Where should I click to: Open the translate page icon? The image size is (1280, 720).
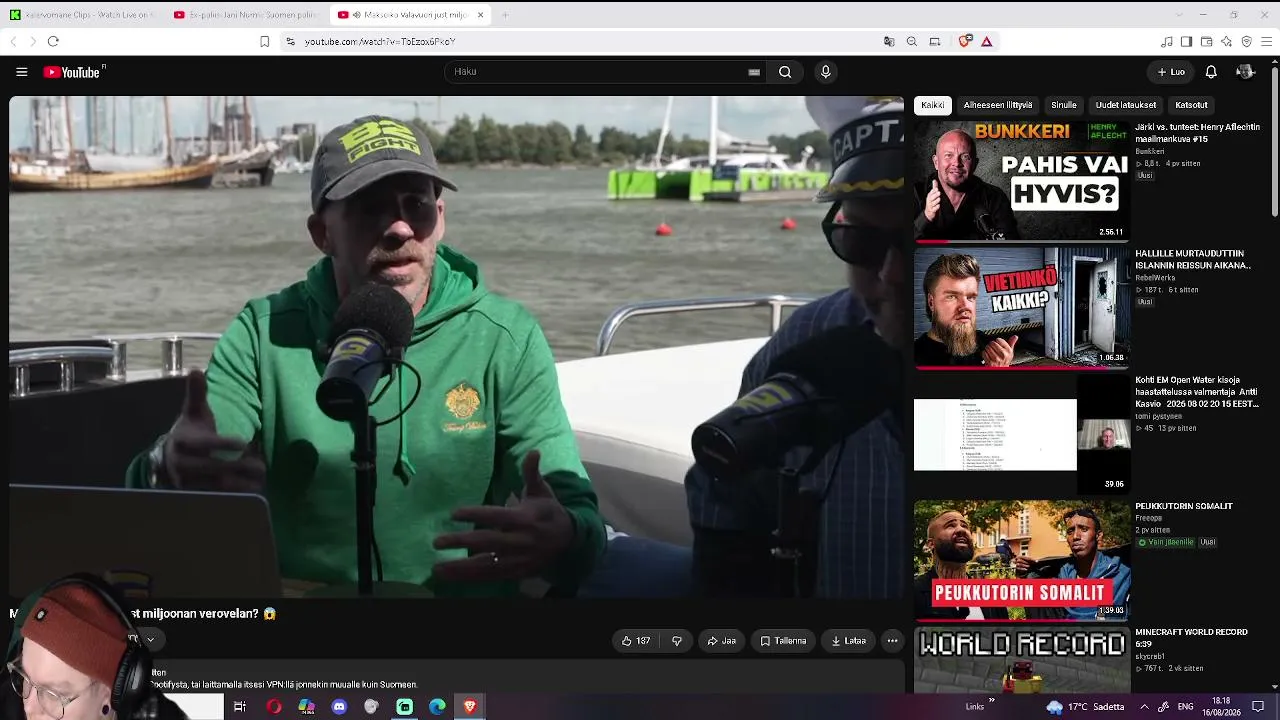point(889,41)
